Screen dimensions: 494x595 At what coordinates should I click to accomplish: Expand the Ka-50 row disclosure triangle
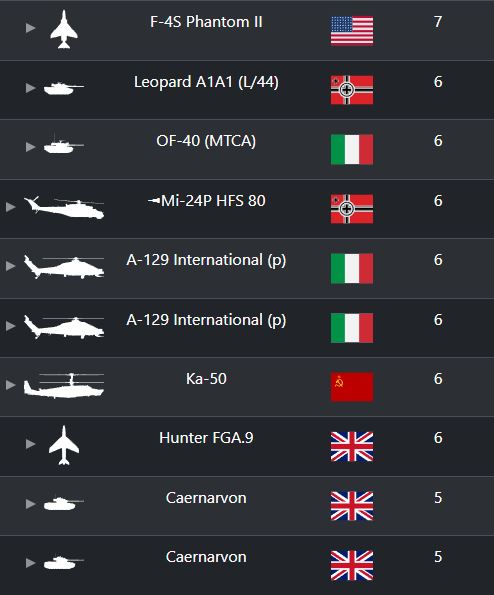(11, 385)
